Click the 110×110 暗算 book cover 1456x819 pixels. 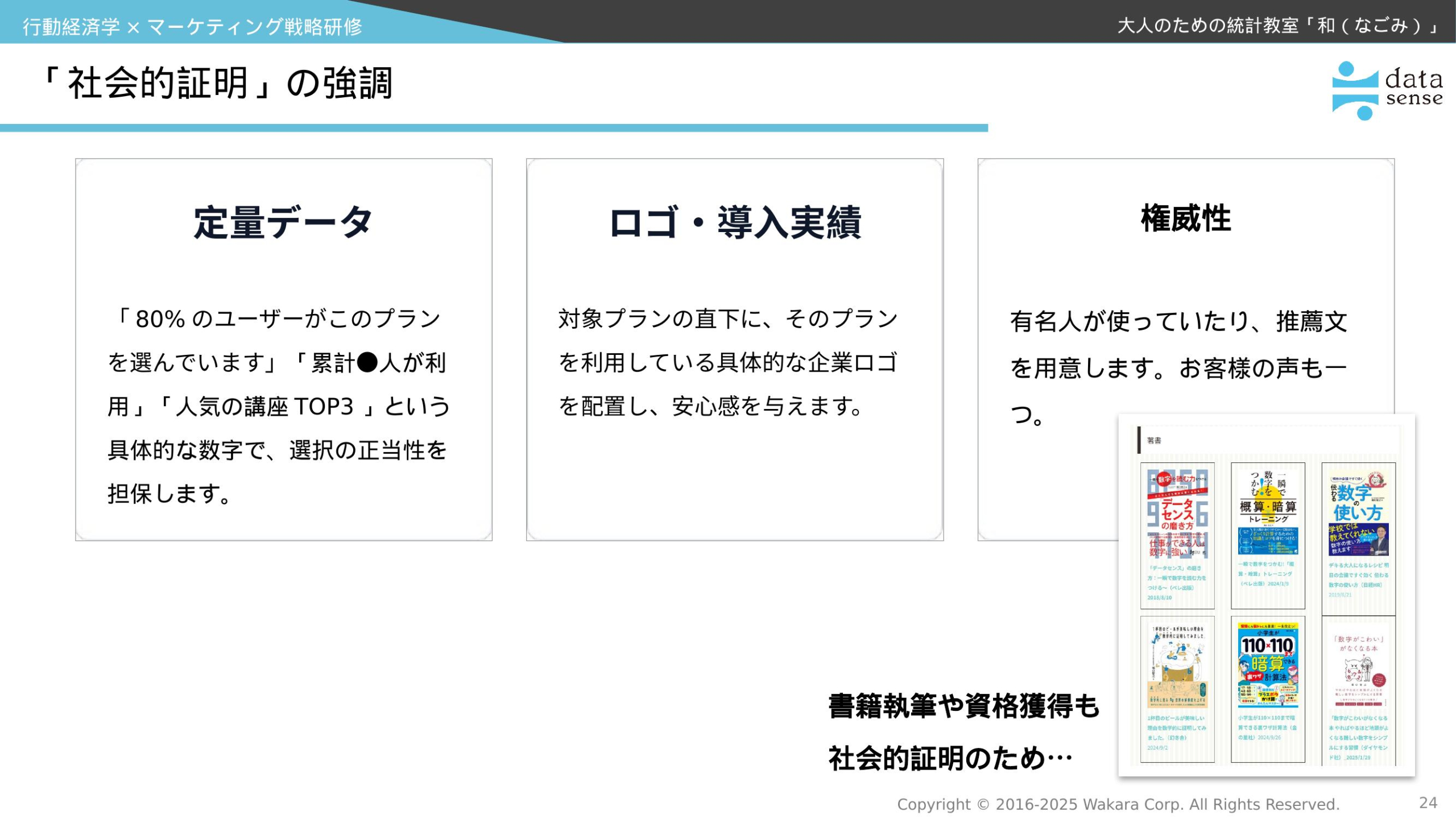(1268, 666)
